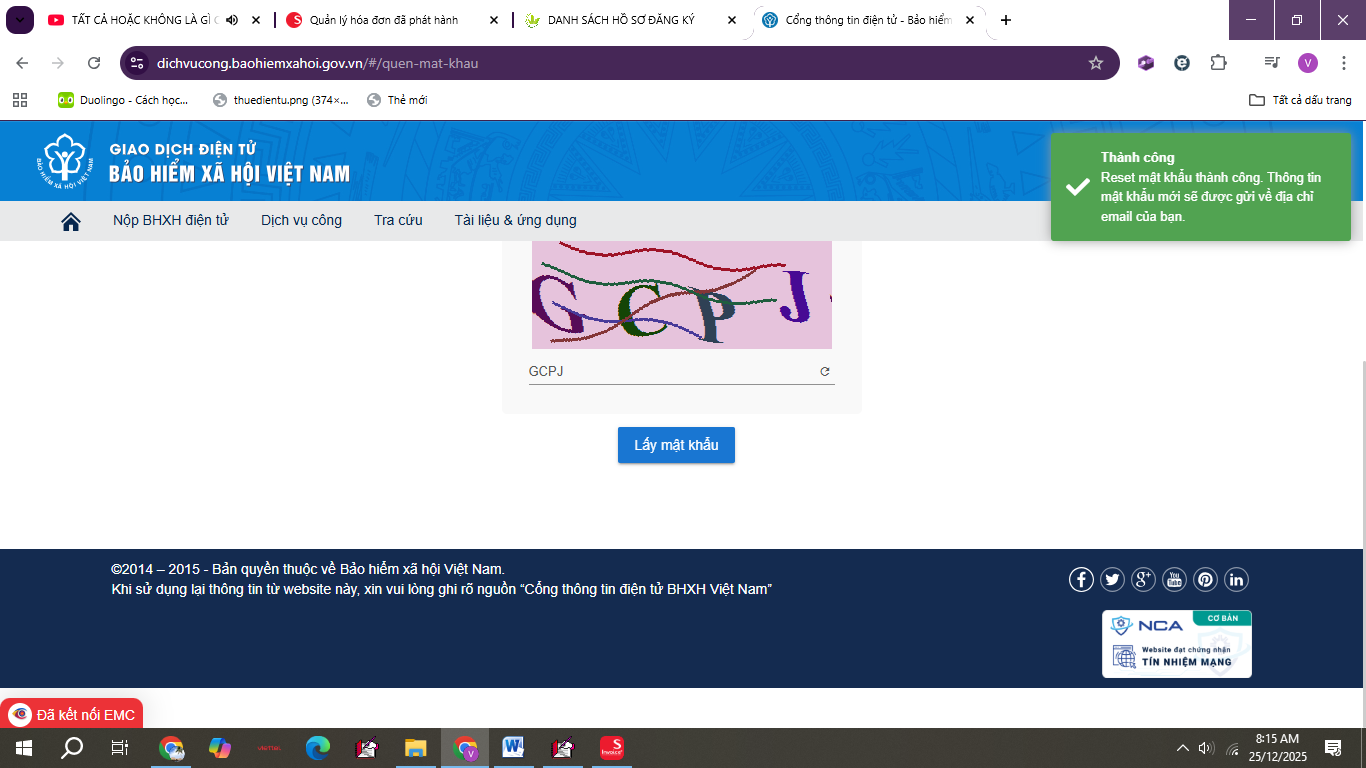Open the Dịch vụ công menu
The image size is (1366, 768).
(x=301, y=221)
